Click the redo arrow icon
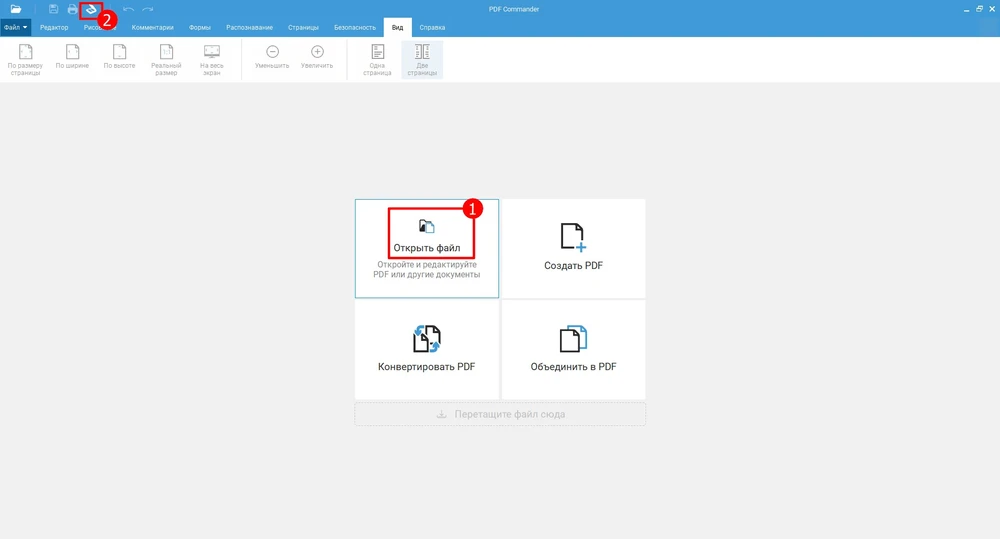 (x=148, y=9)
